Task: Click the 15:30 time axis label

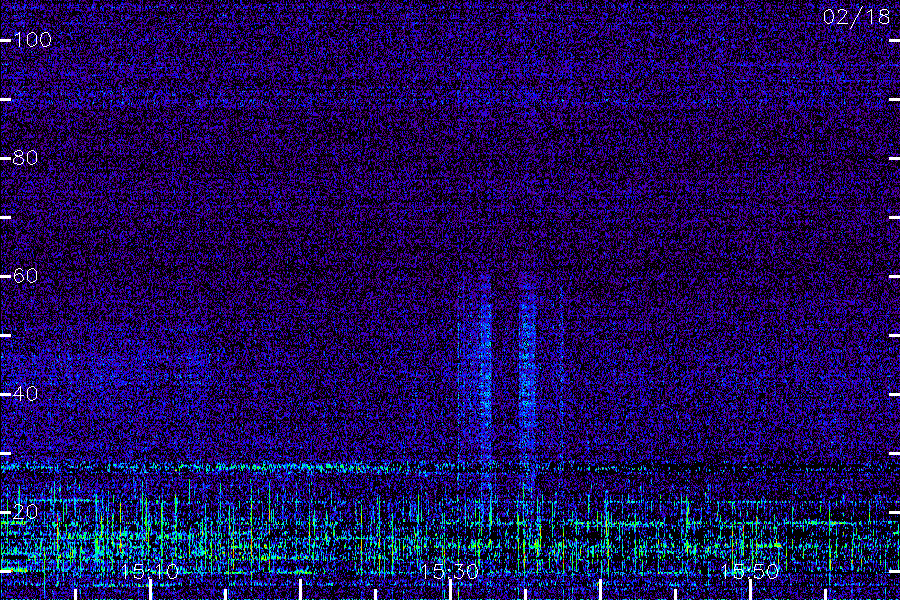Action: tap(449, 571)
